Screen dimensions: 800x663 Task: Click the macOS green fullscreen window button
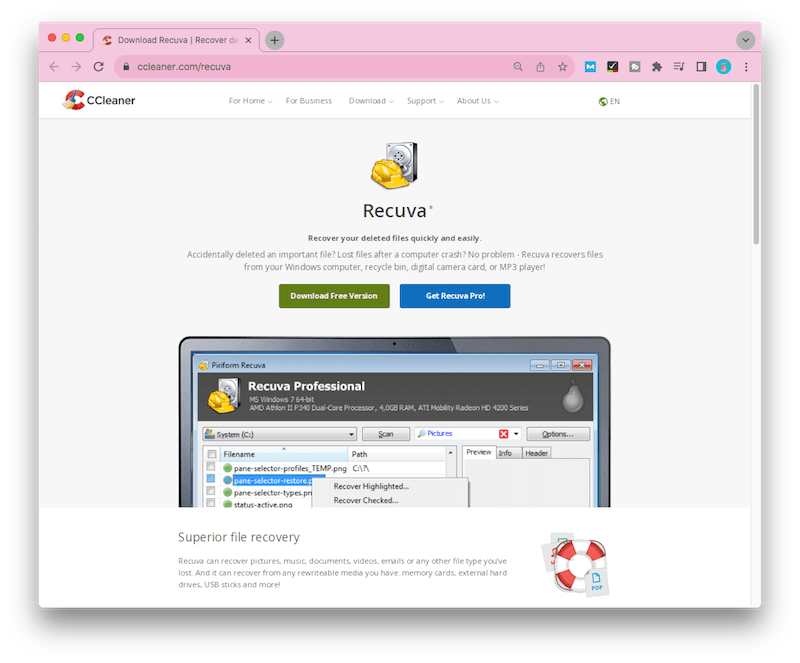80,38
